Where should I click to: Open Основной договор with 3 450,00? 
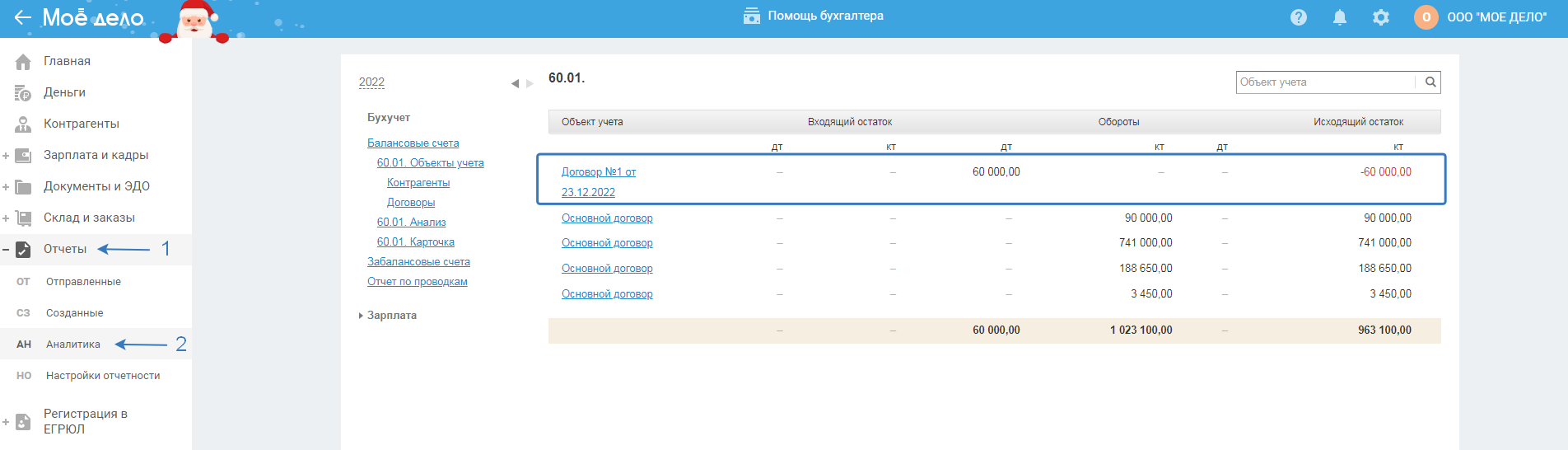607,294
